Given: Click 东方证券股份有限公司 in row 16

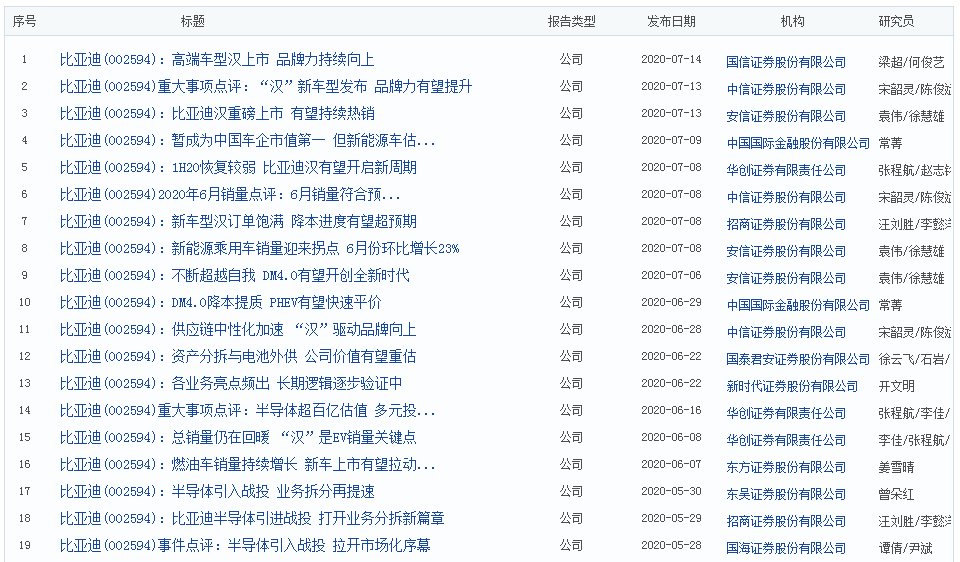Looking at the screenshot, I should click(786, 466).
